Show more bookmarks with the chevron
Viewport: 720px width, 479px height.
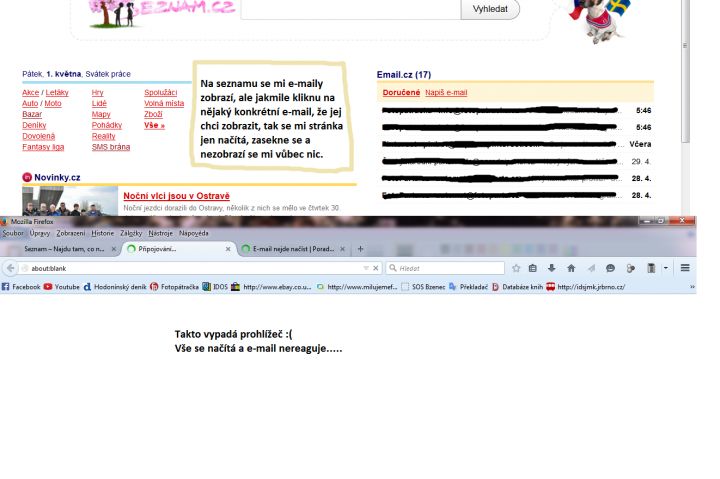point(692,287)
